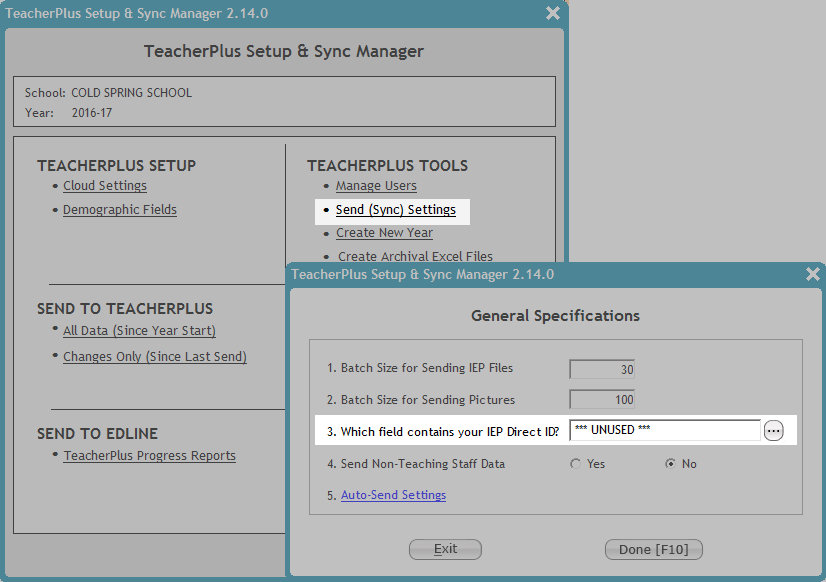826x582 pixels.
Task: Open Demographic Fields link
Action: point(120,210)
